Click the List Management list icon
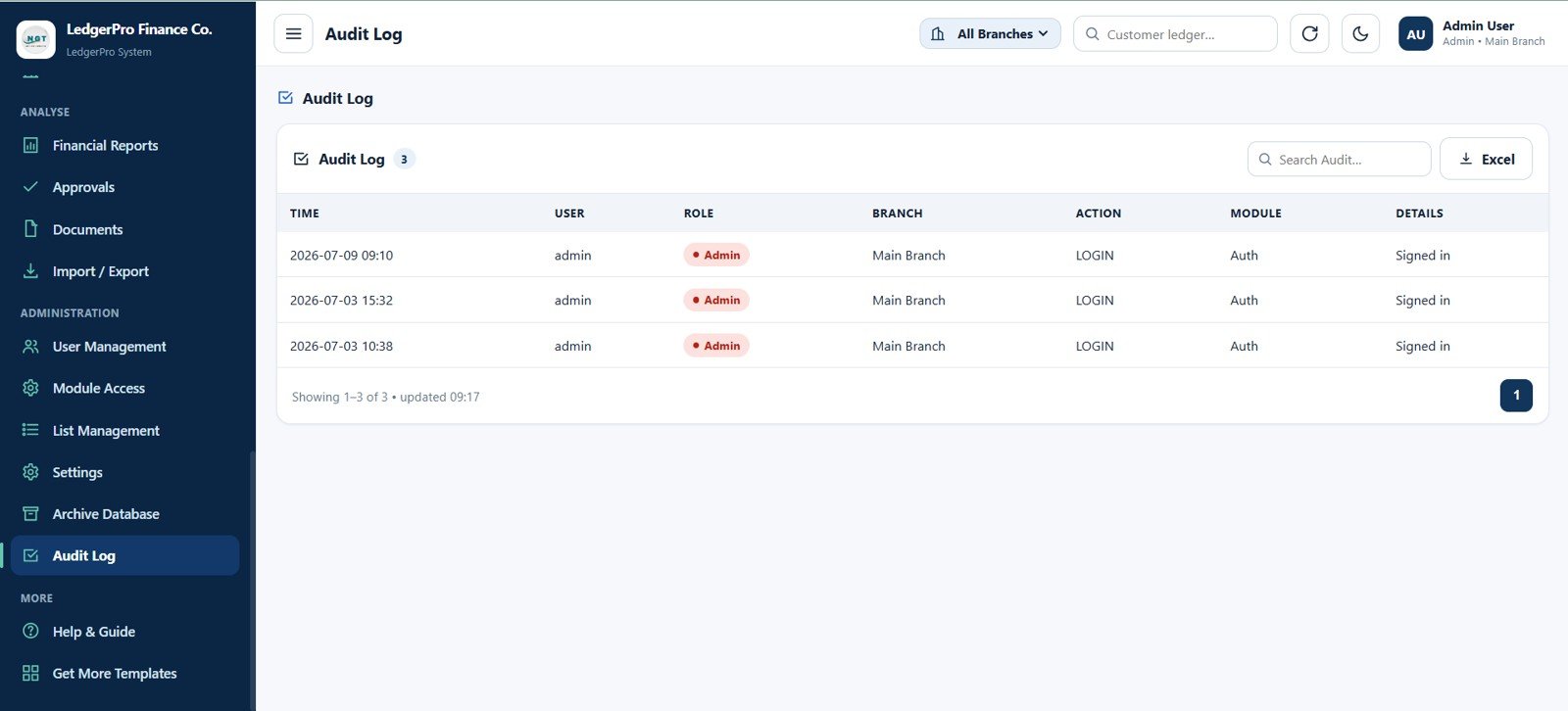The height and width of the screenshot is (711, 1568). tap(30, 430)
